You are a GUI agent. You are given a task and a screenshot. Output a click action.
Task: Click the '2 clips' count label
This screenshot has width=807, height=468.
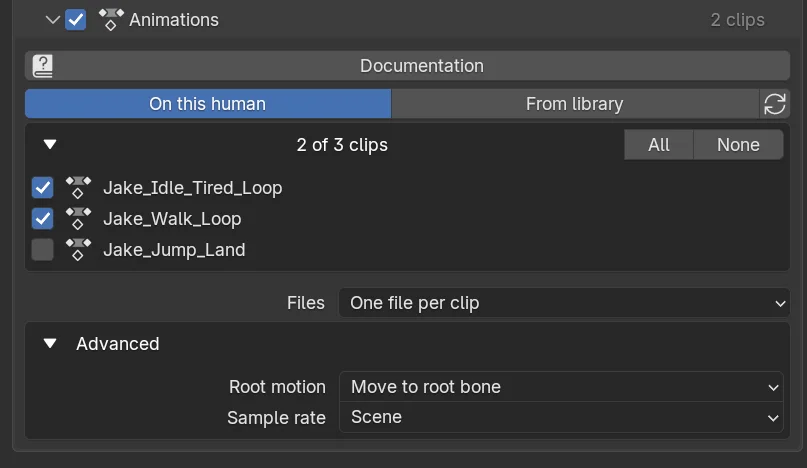click(x=738, y=20)
